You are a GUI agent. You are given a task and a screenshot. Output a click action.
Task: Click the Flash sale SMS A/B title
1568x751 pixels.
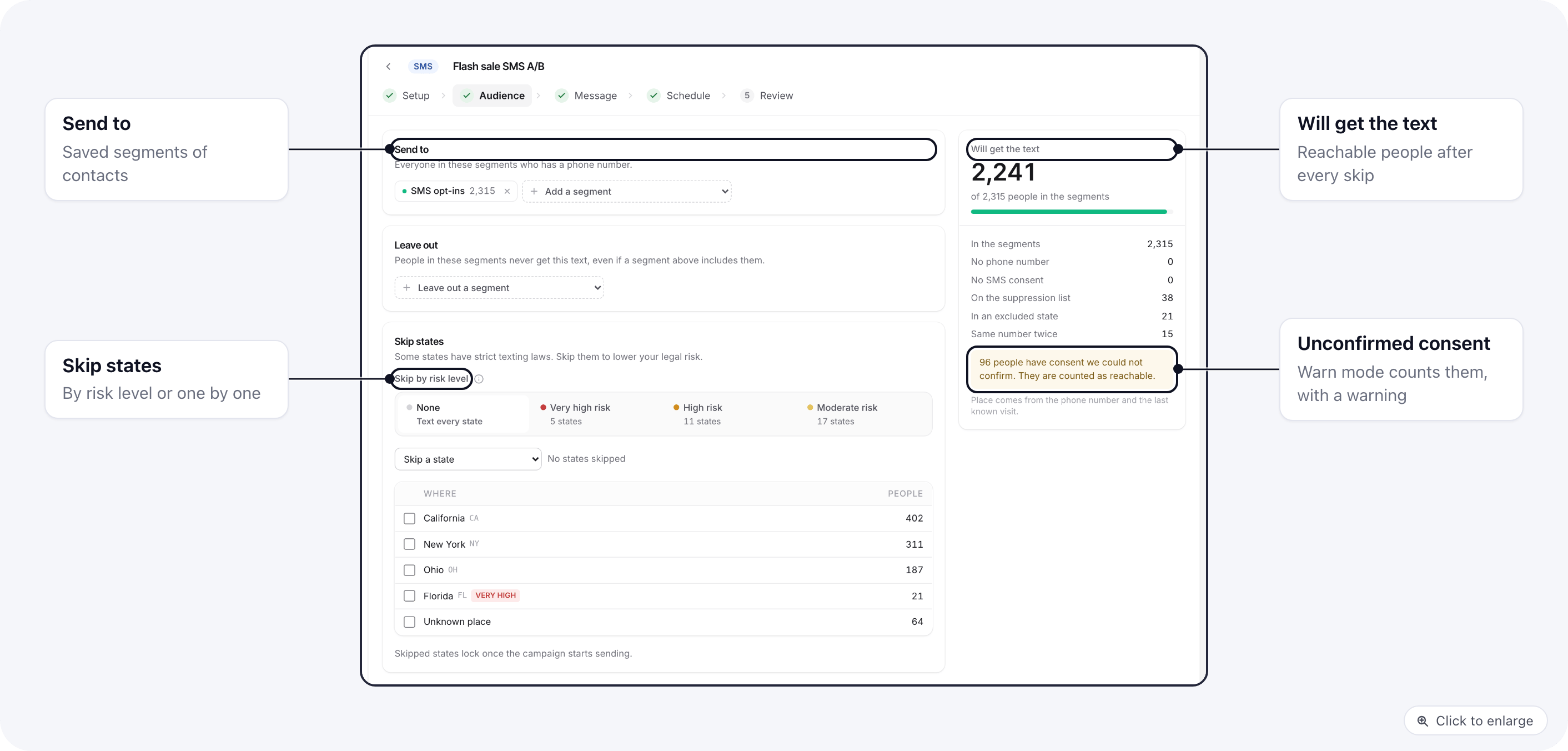pos(499,67)
